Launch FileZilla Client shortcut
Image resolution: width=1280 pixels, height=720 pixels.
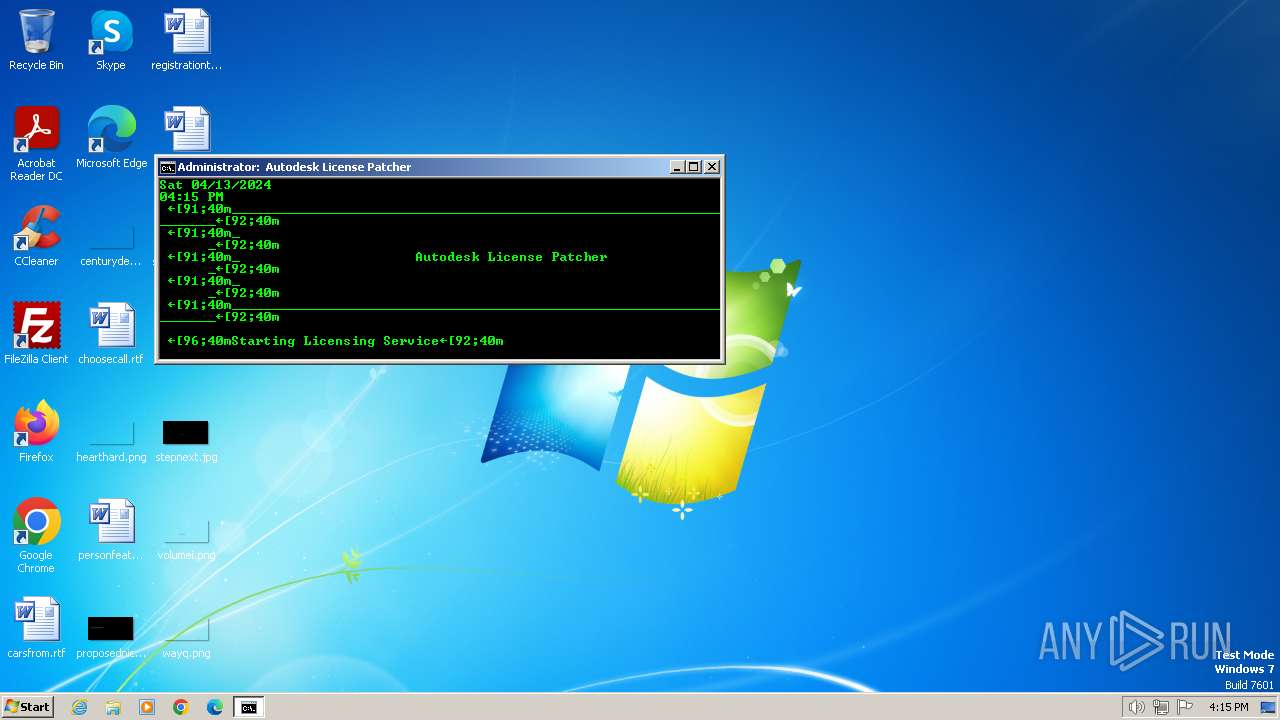pyautogui.click(x=36, y=333)
